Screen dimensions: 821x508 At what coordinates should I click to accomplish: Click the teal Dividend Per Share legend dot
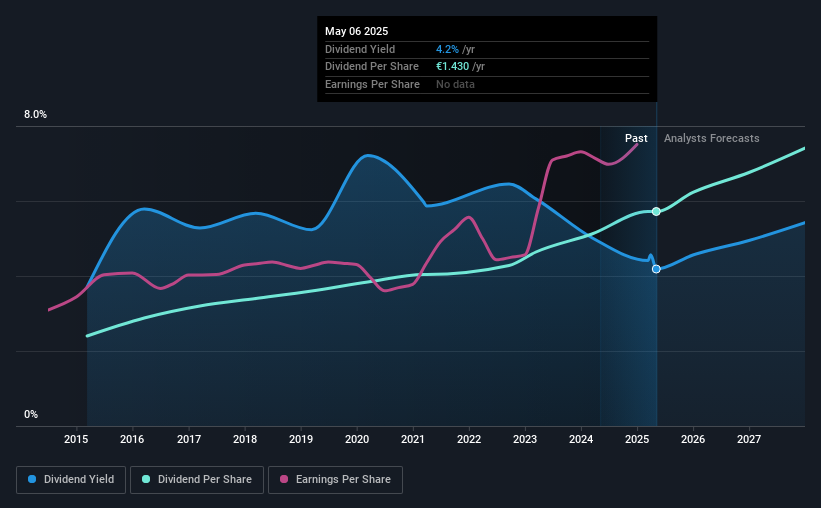coord(146,479)
